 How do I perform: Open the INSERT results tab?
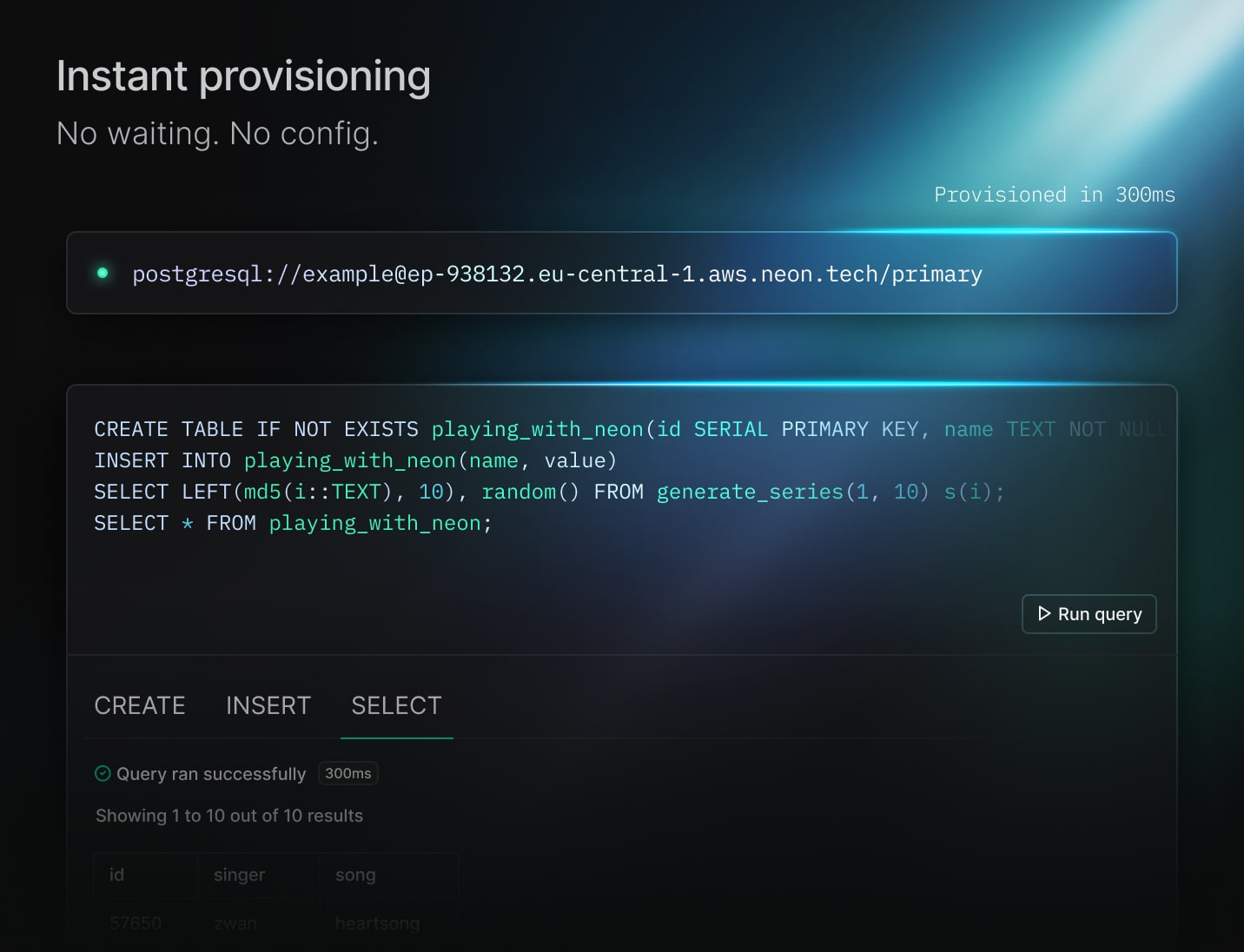pos(268,705)
